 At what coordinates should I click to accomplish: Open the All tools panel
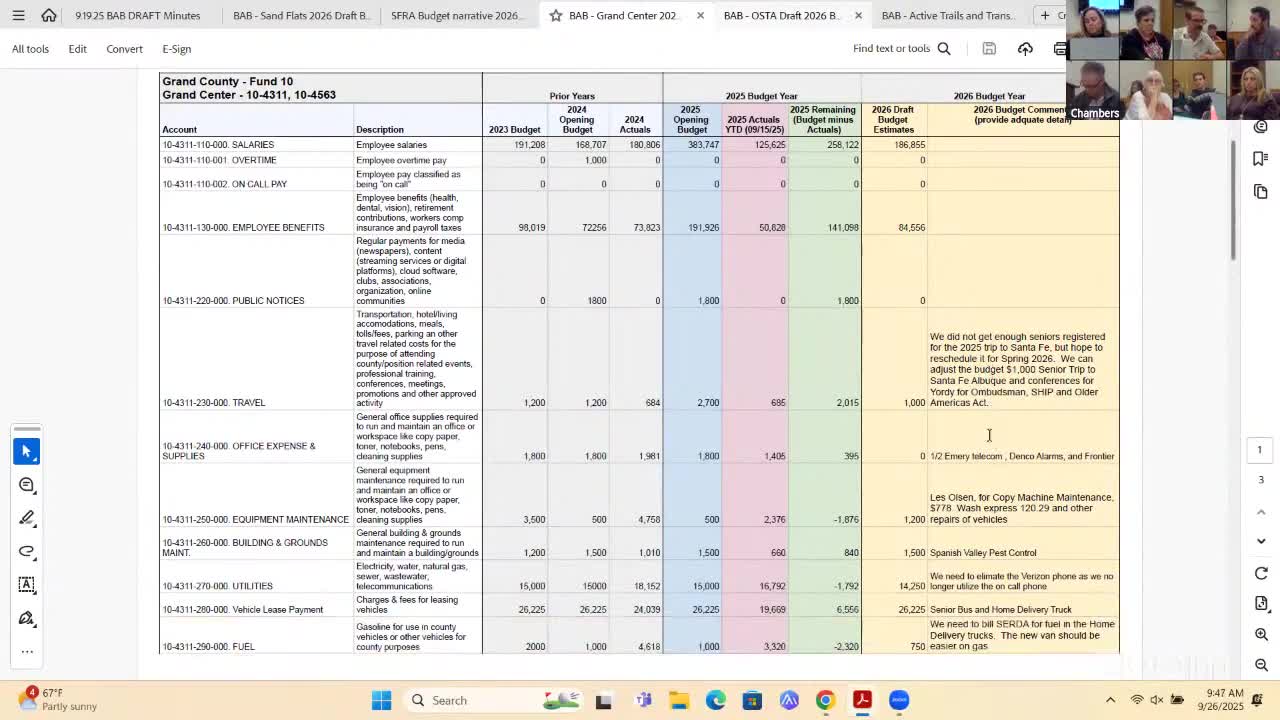[x=30, y=48]
